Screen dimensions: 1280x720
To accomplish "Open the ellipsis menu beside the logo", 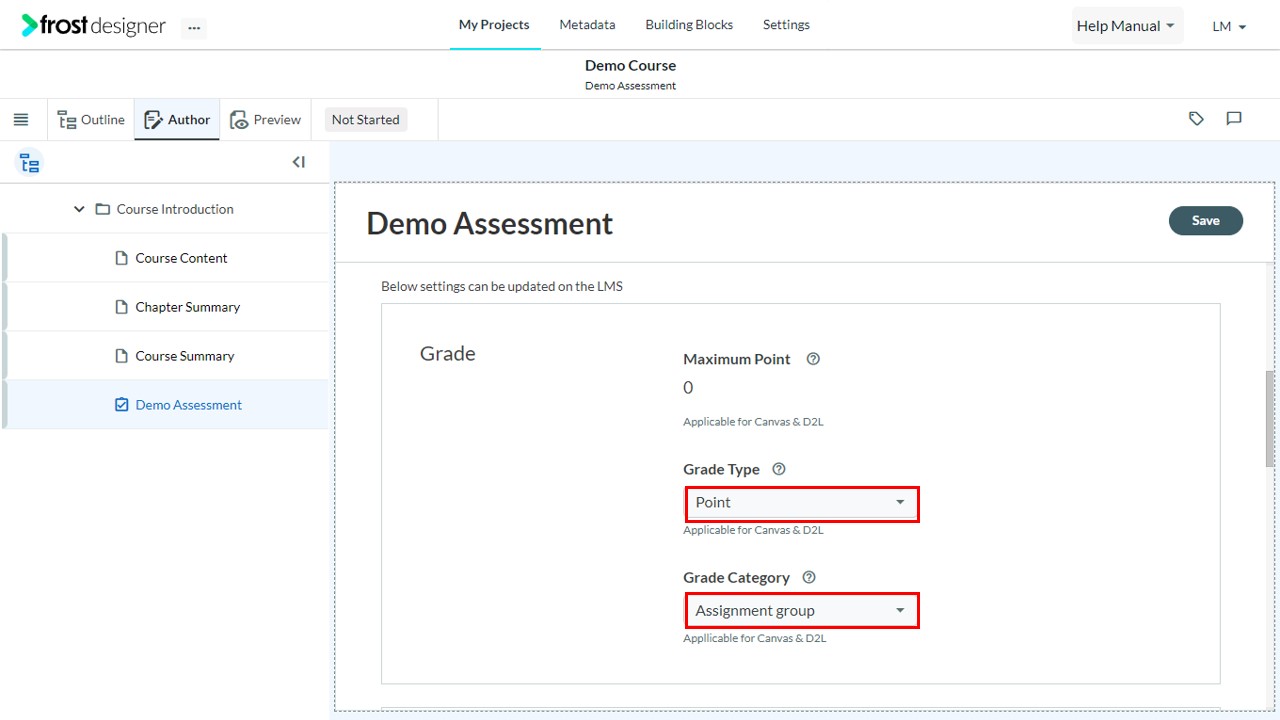I will pyautogui.click(x=194, y=28).
